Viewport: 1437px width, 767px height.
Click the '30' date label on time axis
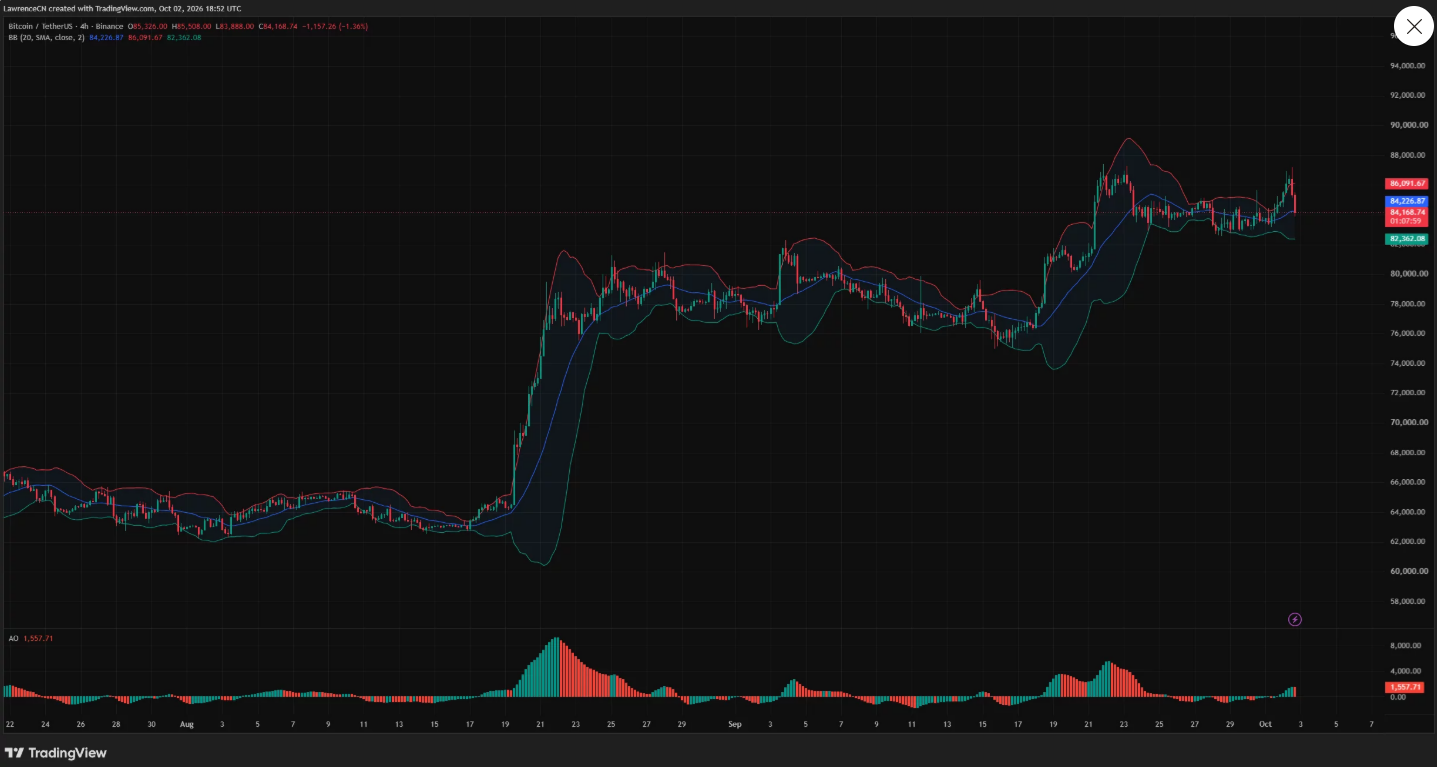[151, 723]
